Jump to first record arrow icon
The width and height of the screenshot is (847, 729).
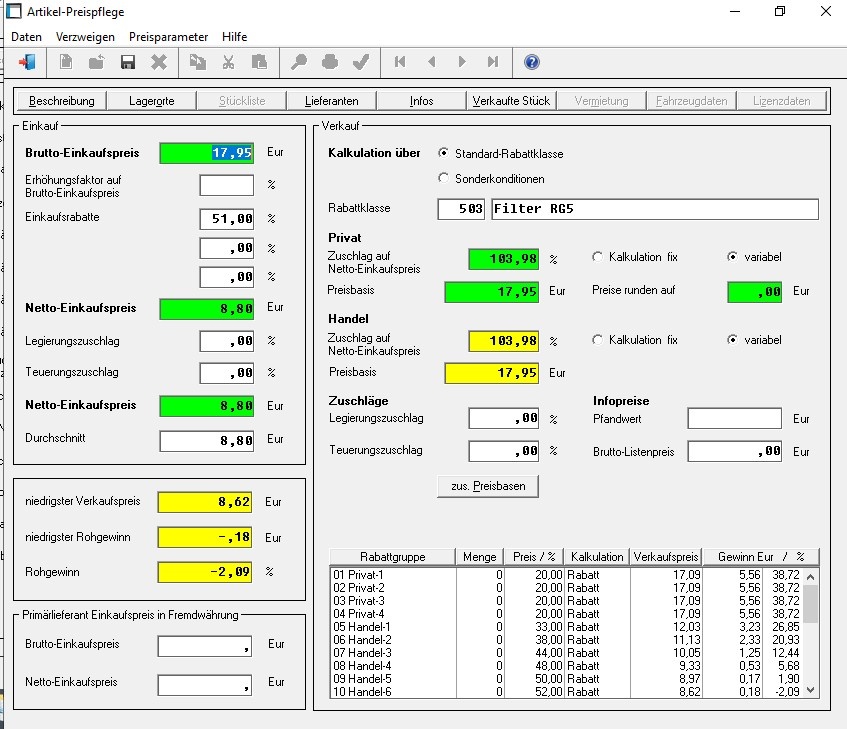(x=400, y=62)
